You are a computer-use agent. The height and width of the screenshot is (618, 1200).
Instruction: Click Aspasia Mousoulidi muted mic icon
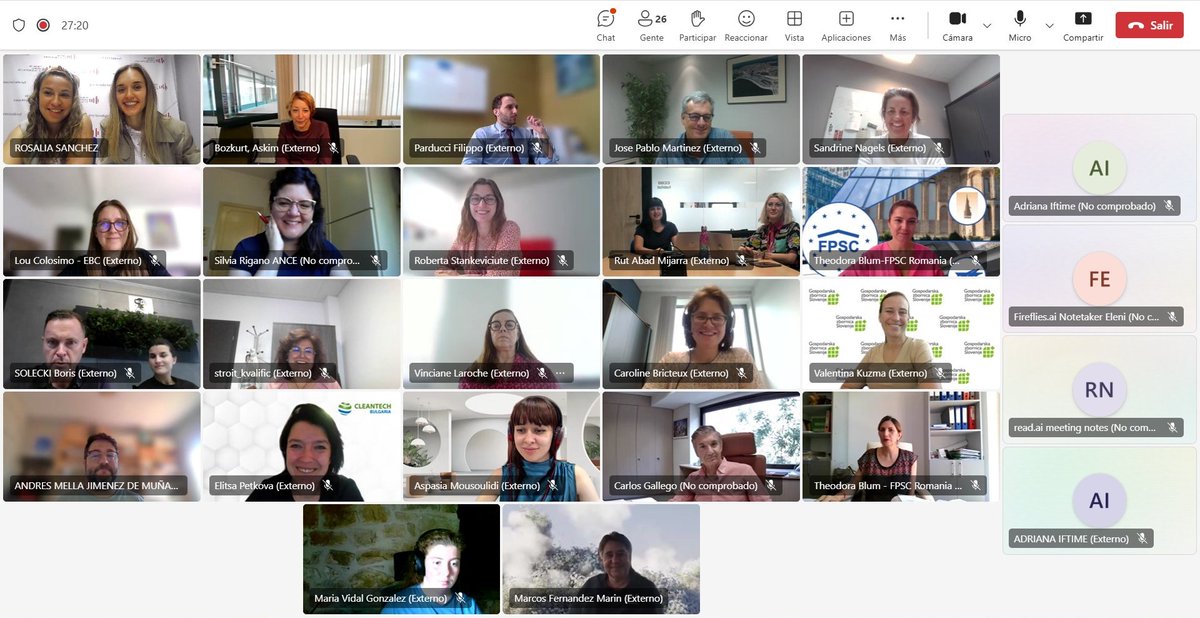[x=553, y=486]
